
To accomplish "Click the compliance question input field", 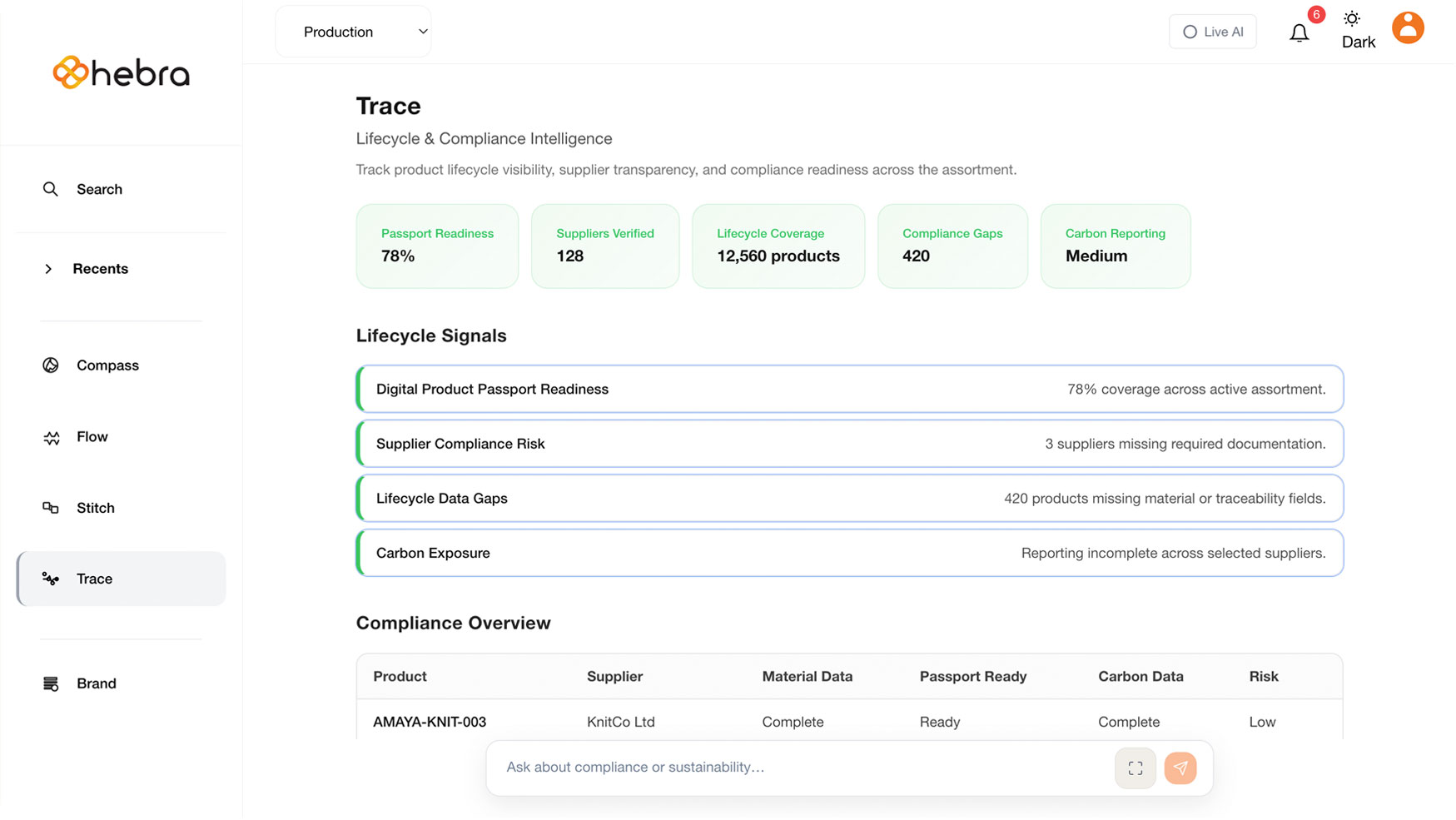I will 791,768.
